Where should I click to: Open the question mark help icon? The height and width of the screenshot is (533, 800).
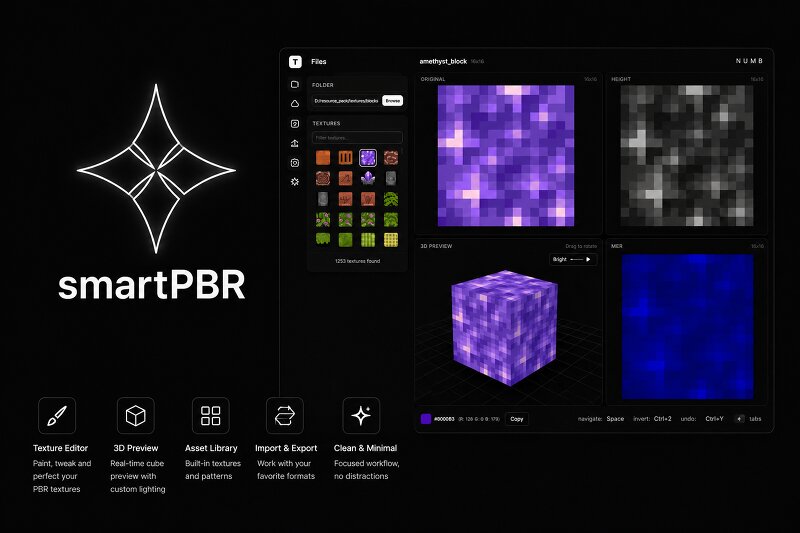[295, 123]
